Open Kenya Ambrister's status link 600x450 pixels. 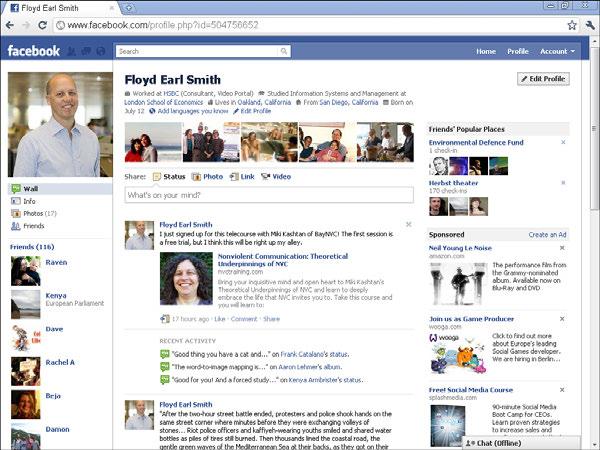[x=325, y=380]
